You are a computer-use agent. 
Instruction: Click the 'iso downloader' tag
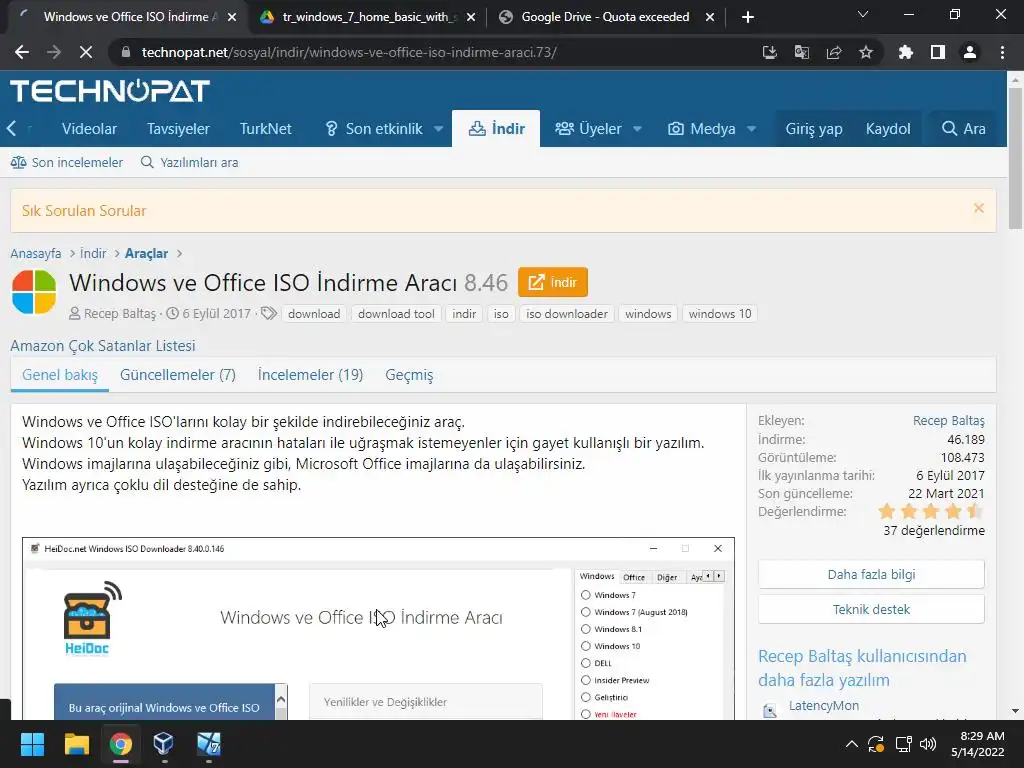pyautogui.click(x=567, y=314)
